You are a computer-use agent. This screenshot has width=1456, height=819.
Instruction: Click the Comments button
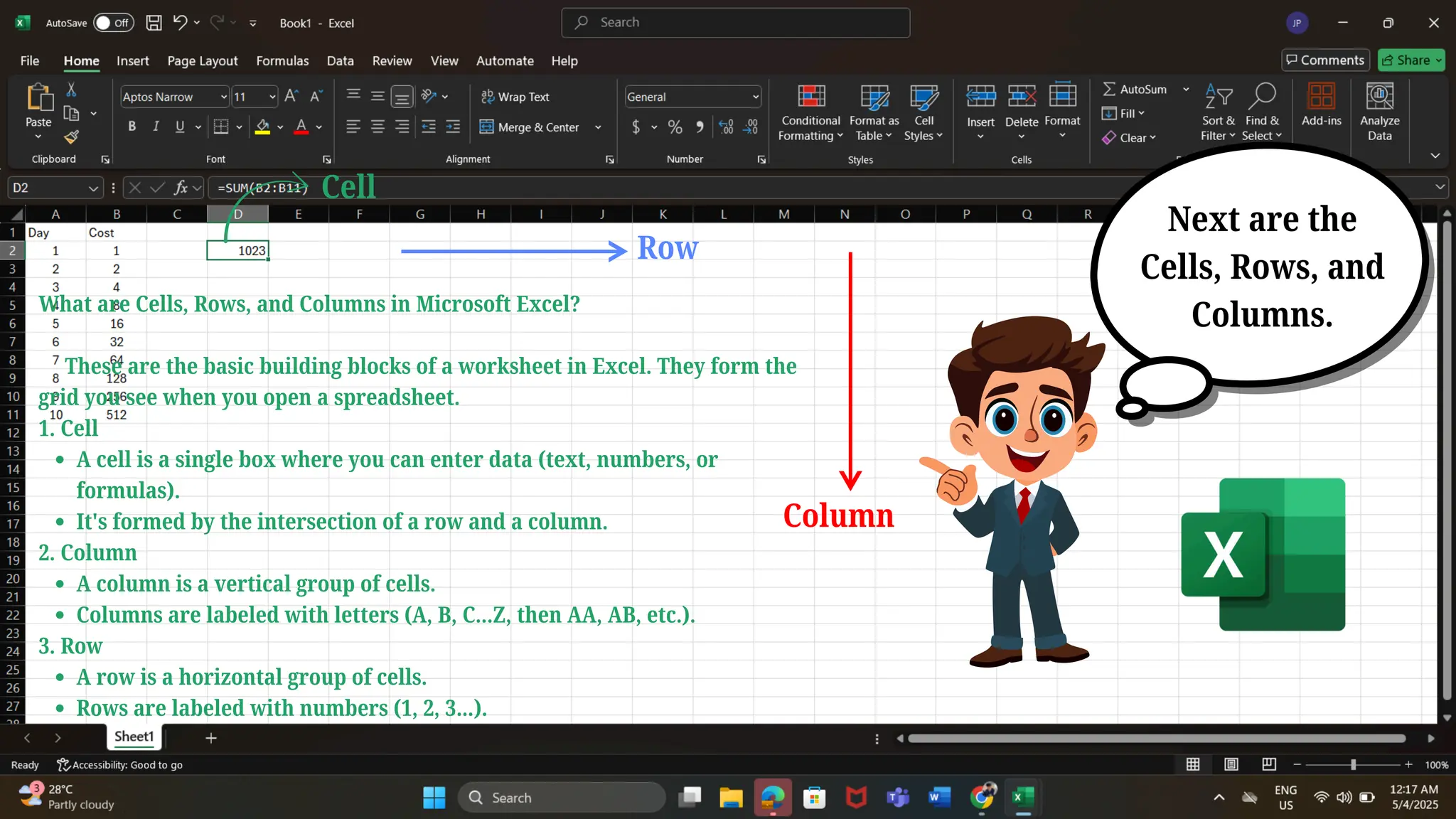1326,60
